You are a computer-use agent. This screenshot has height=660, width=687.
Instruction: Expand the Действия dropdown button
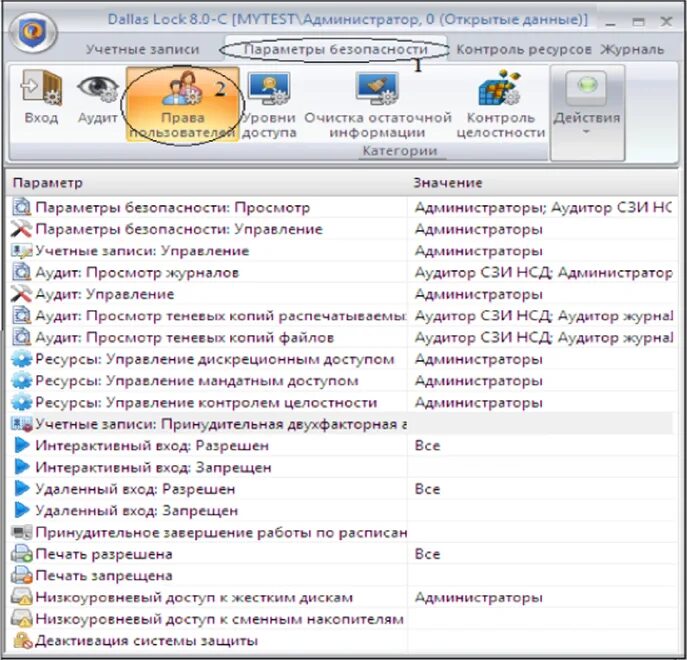tap(587, 112)
